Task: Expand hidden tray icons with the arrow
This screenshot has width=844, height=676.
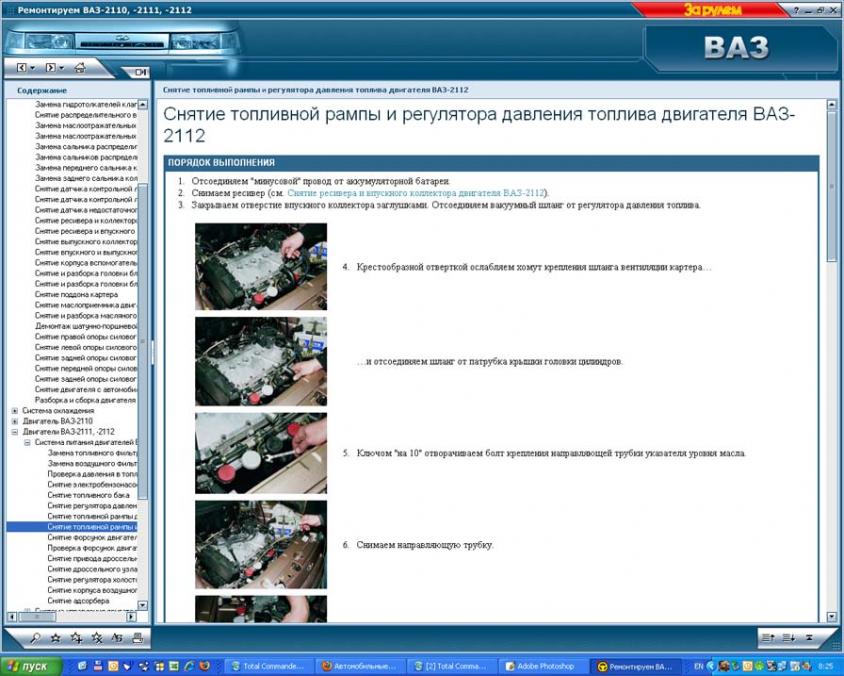Action: (x=711, y=666)
